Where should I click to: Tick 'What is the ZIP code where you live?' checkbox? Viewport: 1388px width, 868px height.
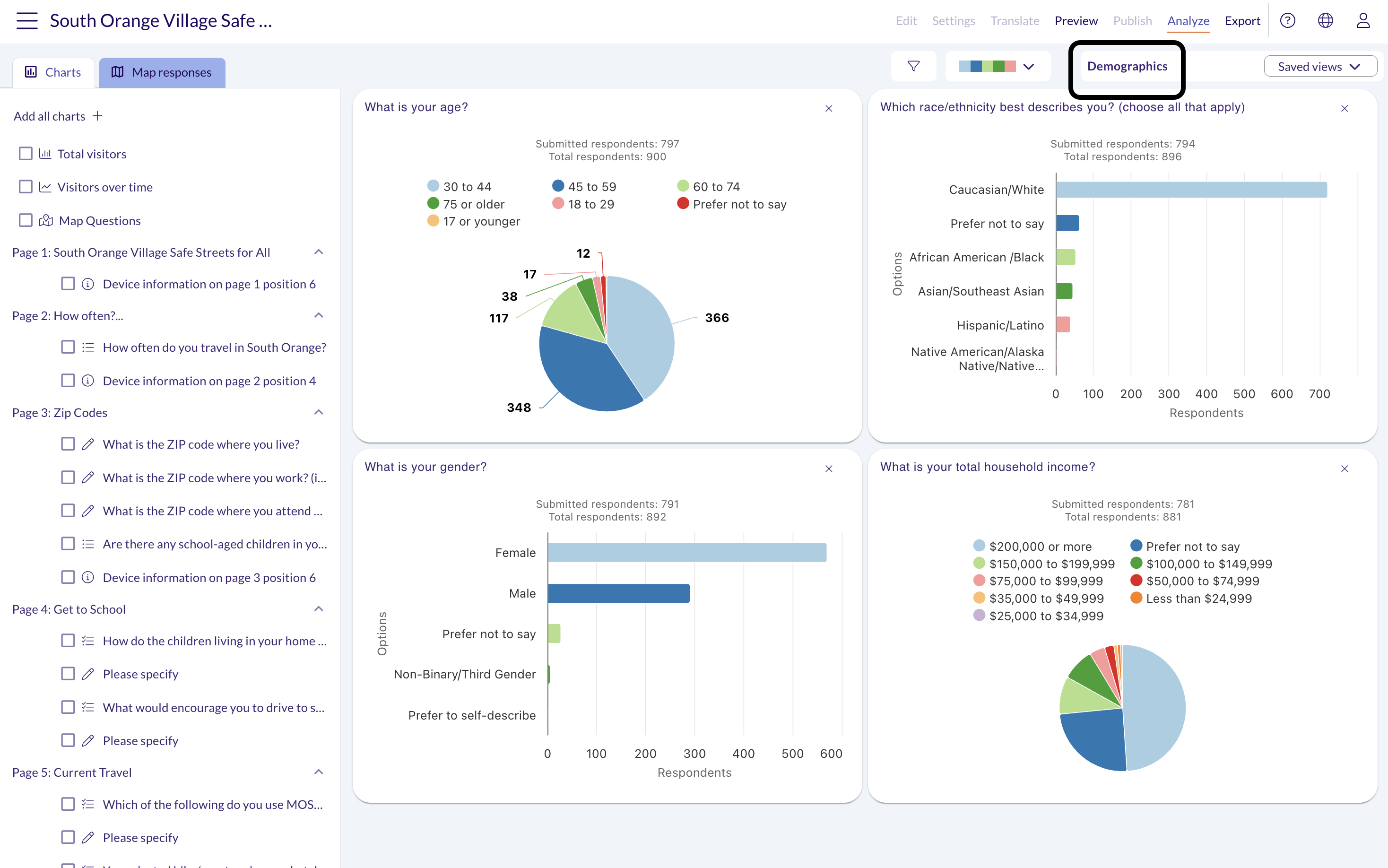[68, 444]
